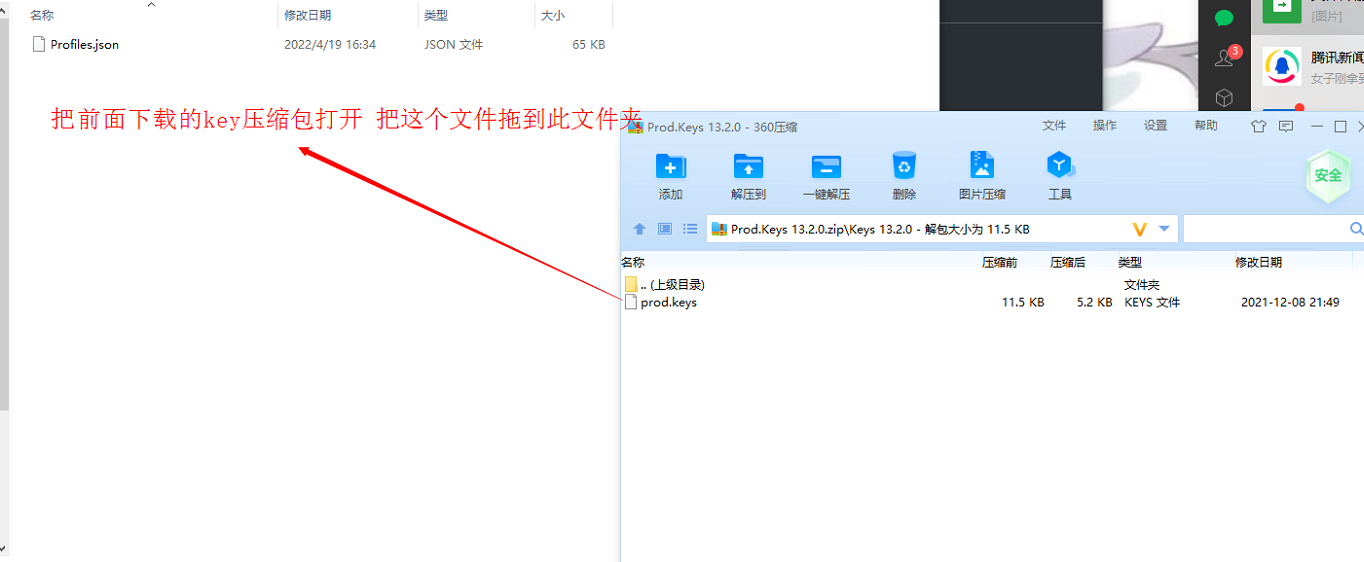Open the 文件 menu in 360压缩
Viewport: 1364px width, 562px height.
tap(1054, 126)
